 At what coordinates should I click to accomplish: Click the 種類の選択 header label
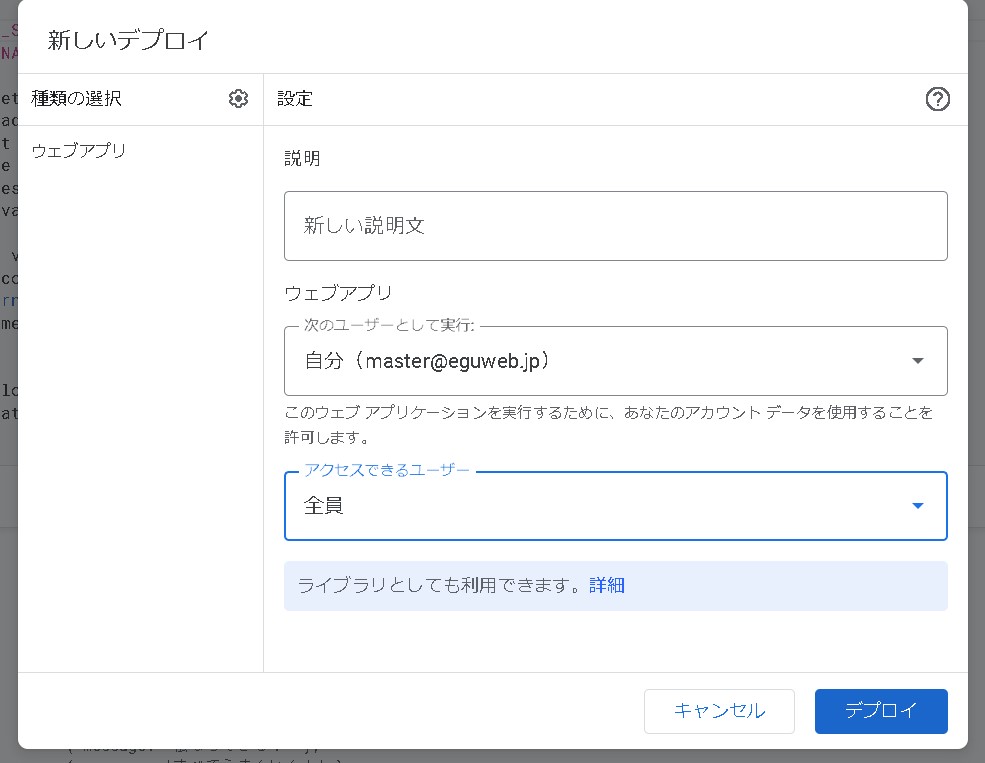point(77,99)
